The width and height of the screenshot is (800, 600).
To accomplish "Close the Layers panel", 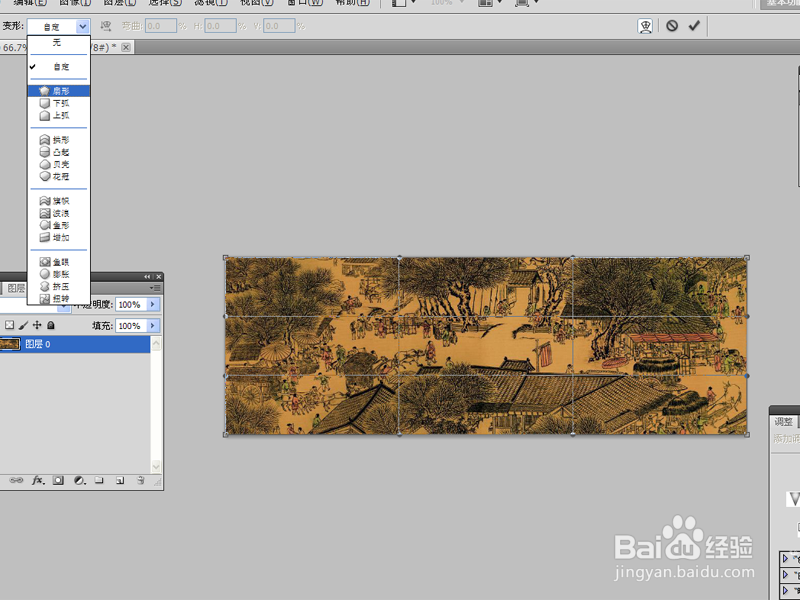I will coord(159,277).
